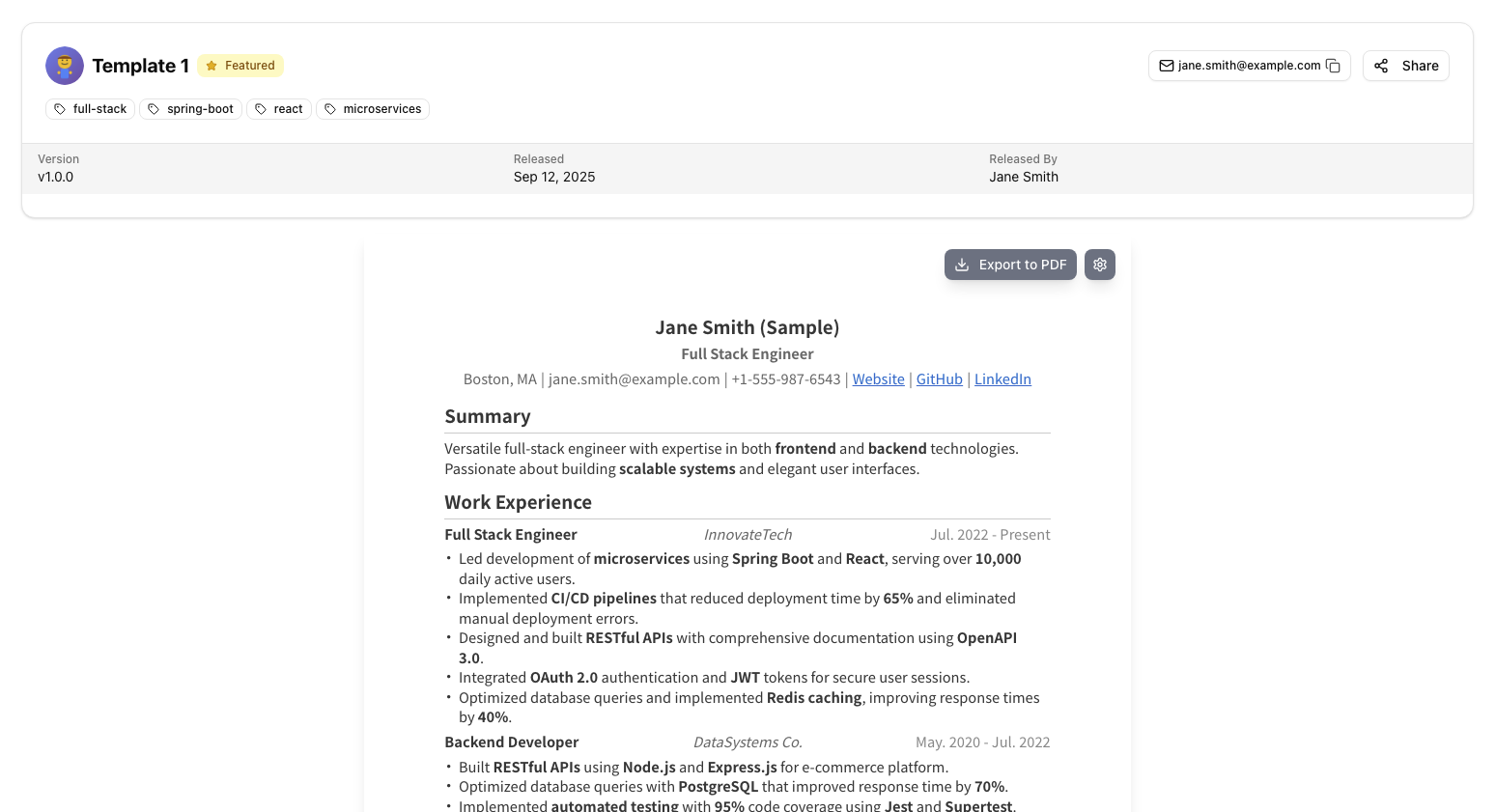Viewport: 1496px width, 812px height.
Task: Click the share icon in Share button
Action: click(x=1381, y=66)
